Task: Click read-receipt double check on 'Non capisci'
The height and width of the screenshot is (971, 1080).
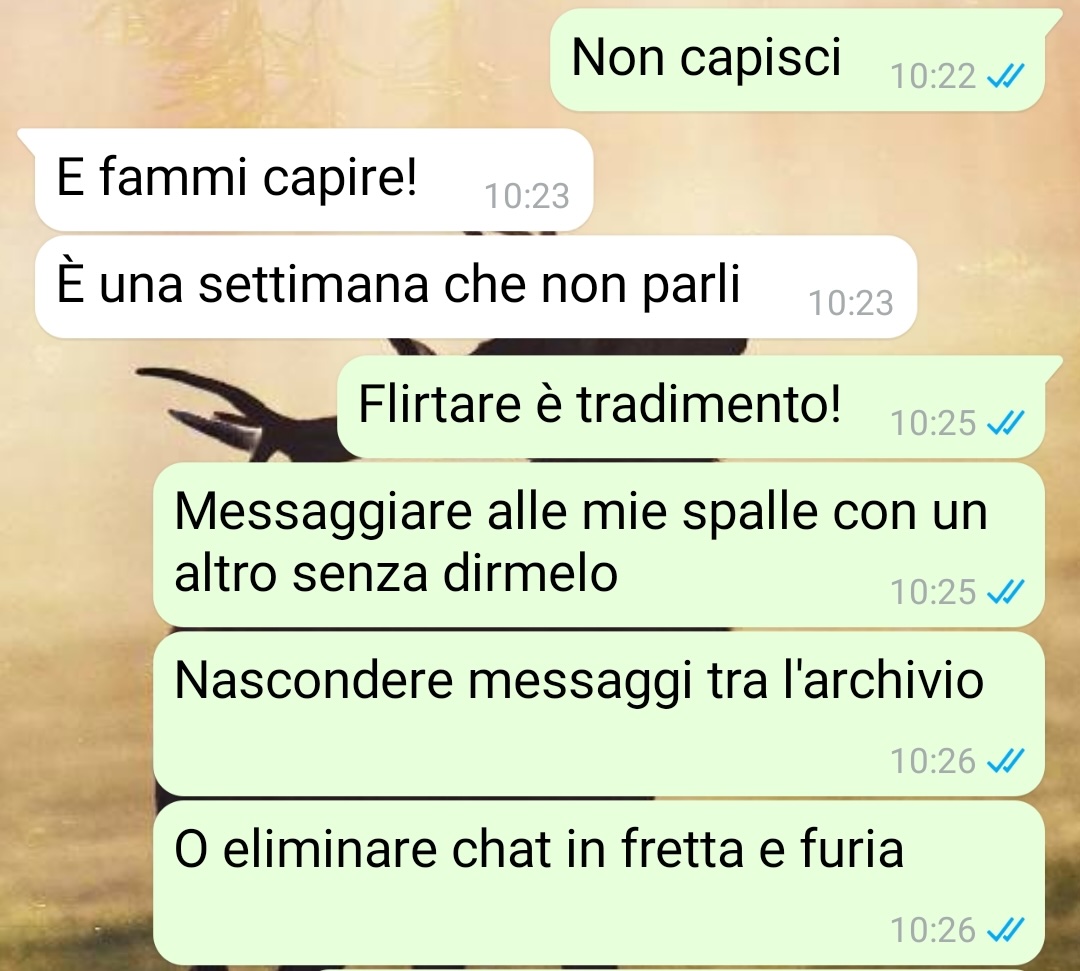Action: pos(1006,76)
